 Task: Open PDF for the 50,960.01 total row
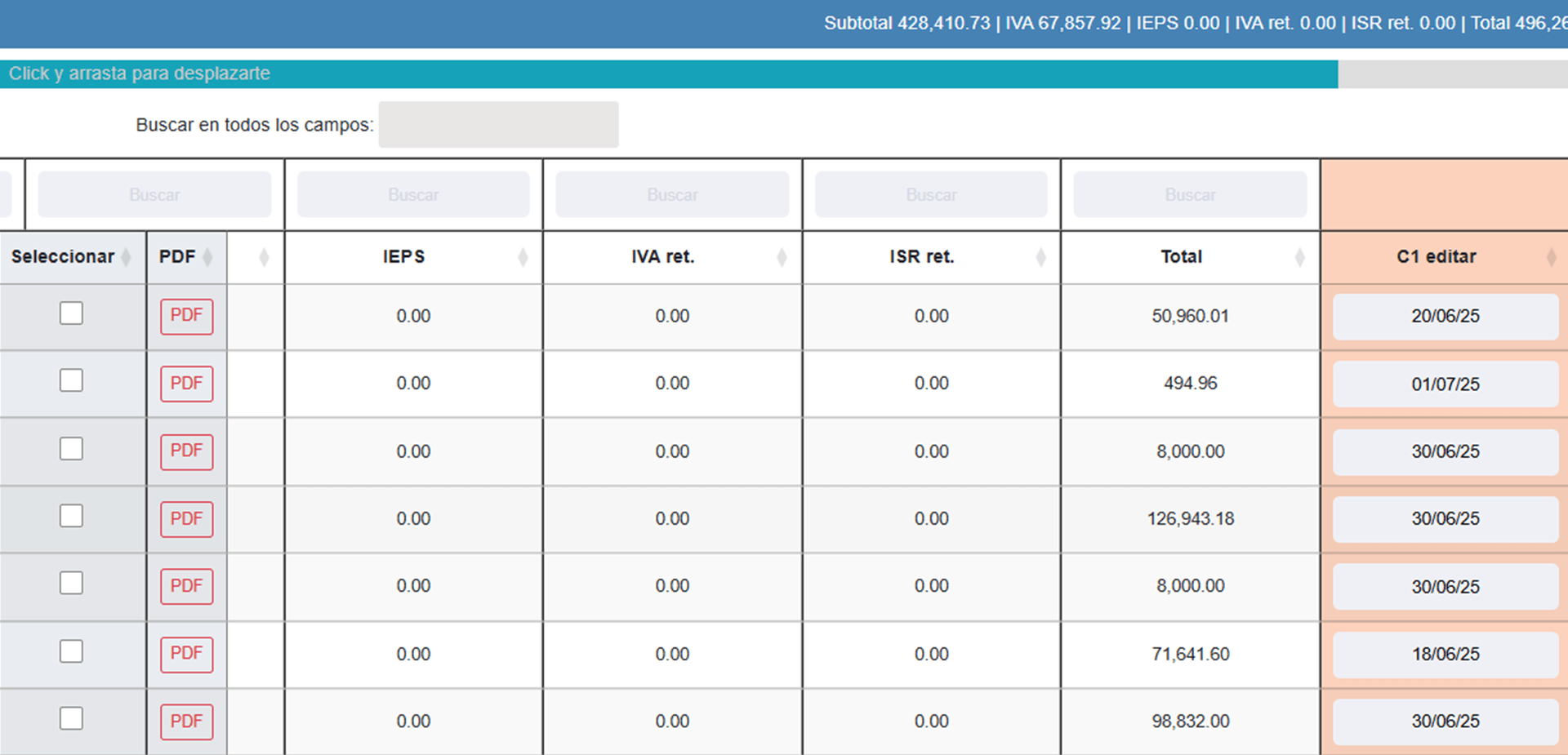186,316
